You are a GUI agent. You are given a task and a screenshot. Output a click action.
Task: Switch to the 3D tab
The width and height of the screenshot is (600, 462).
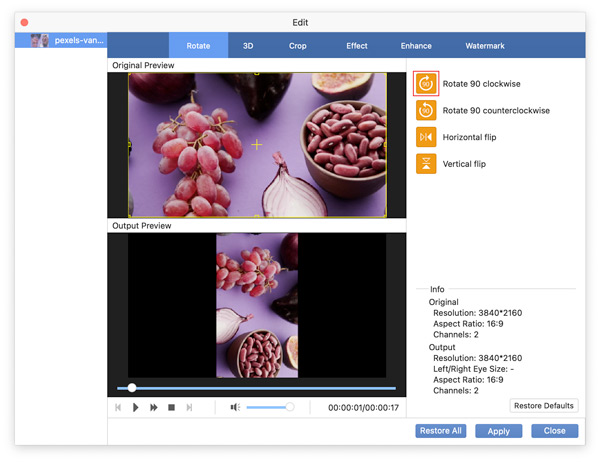tap(248, 46)
